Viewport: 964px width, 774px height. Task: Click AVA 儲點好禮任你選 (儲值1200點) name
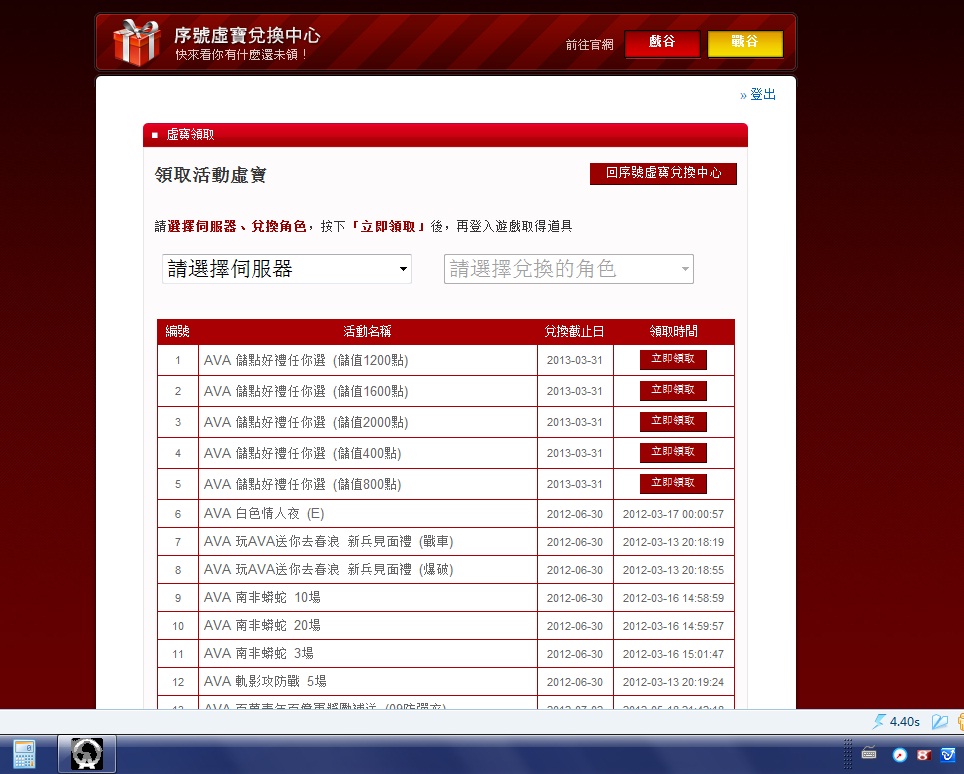coord(306,360)
